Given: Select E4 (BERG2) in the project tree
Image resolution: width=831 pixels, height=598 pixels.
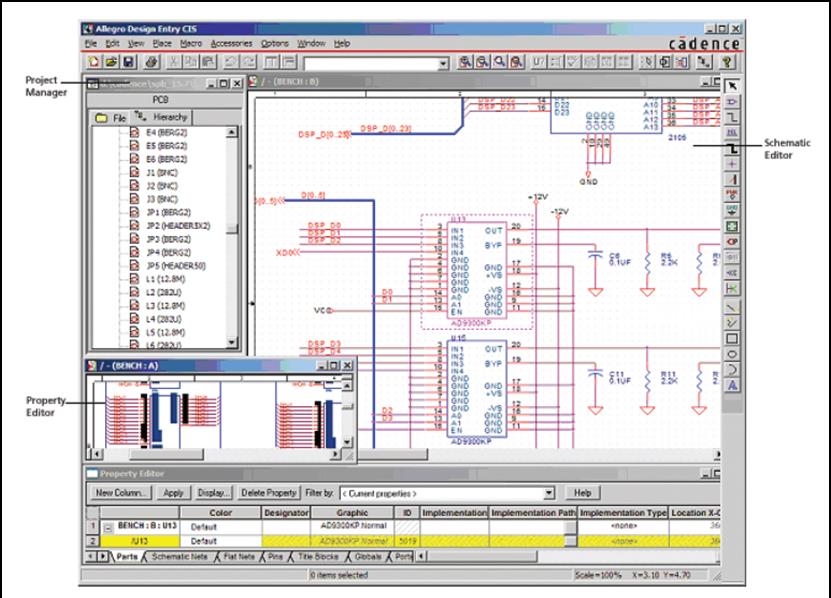Looking at the screenshot, I should (x=166, y=133).
